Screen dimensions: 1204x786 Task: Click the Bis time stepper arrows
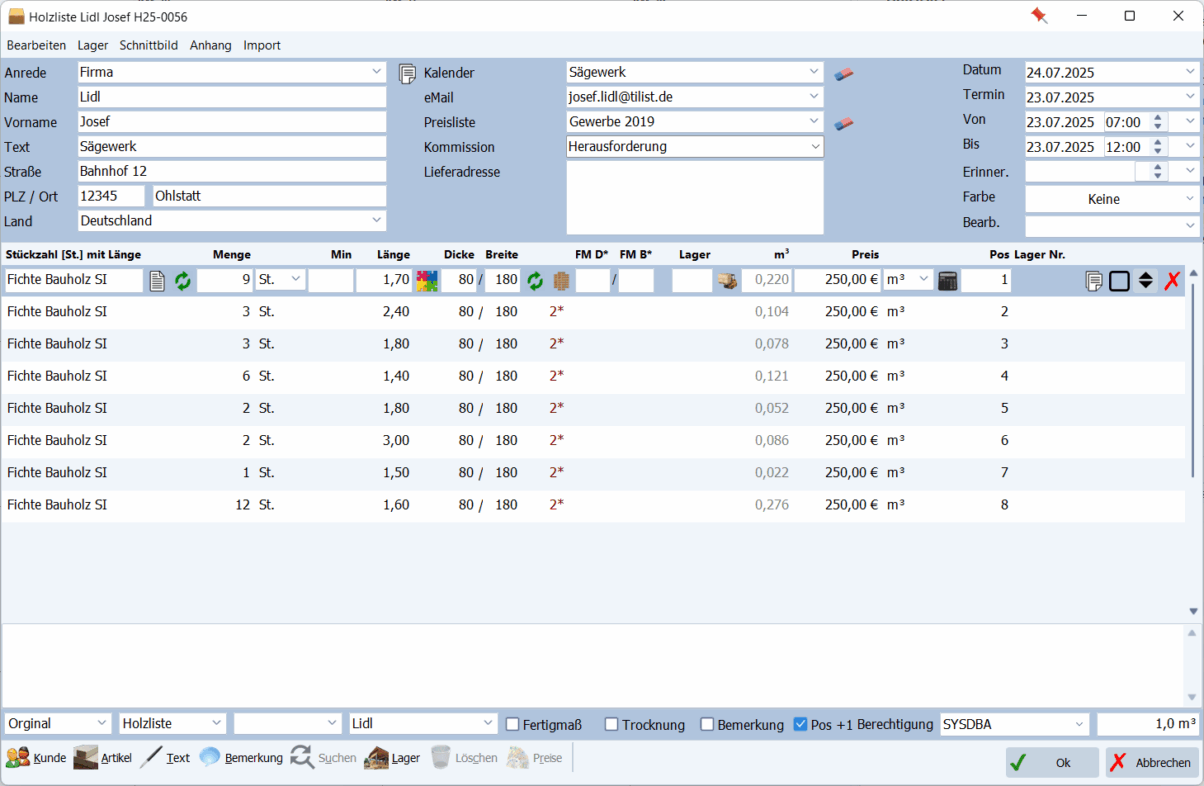coord(1158,147)
